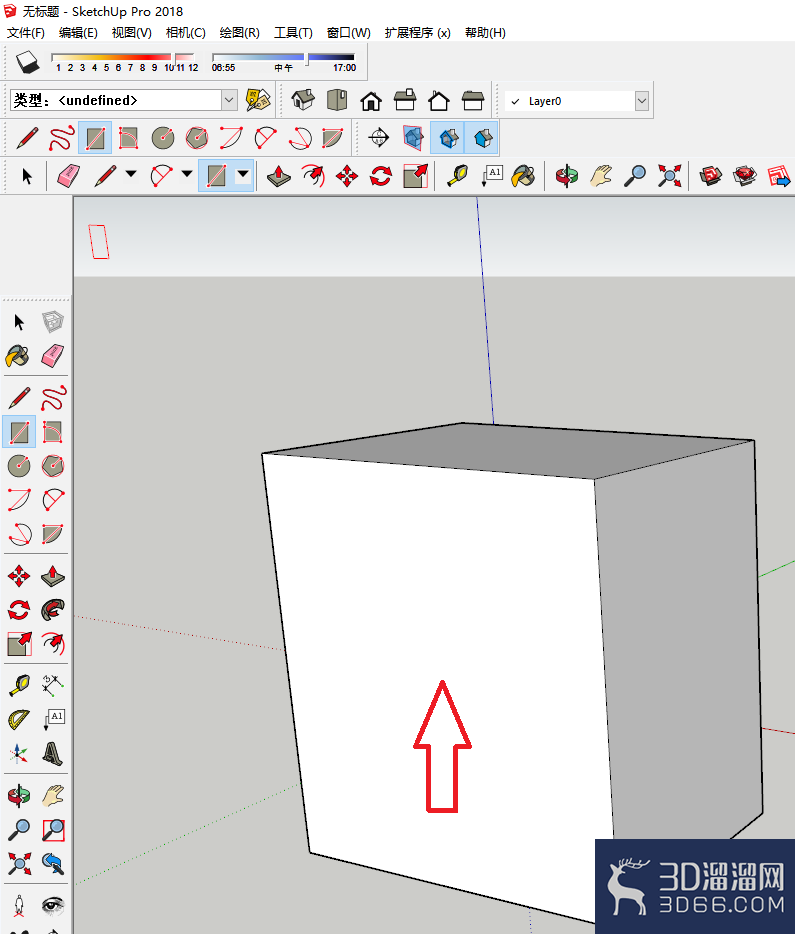Open the 3D Warehouse
795x934 pixels.
click(710, 176)
